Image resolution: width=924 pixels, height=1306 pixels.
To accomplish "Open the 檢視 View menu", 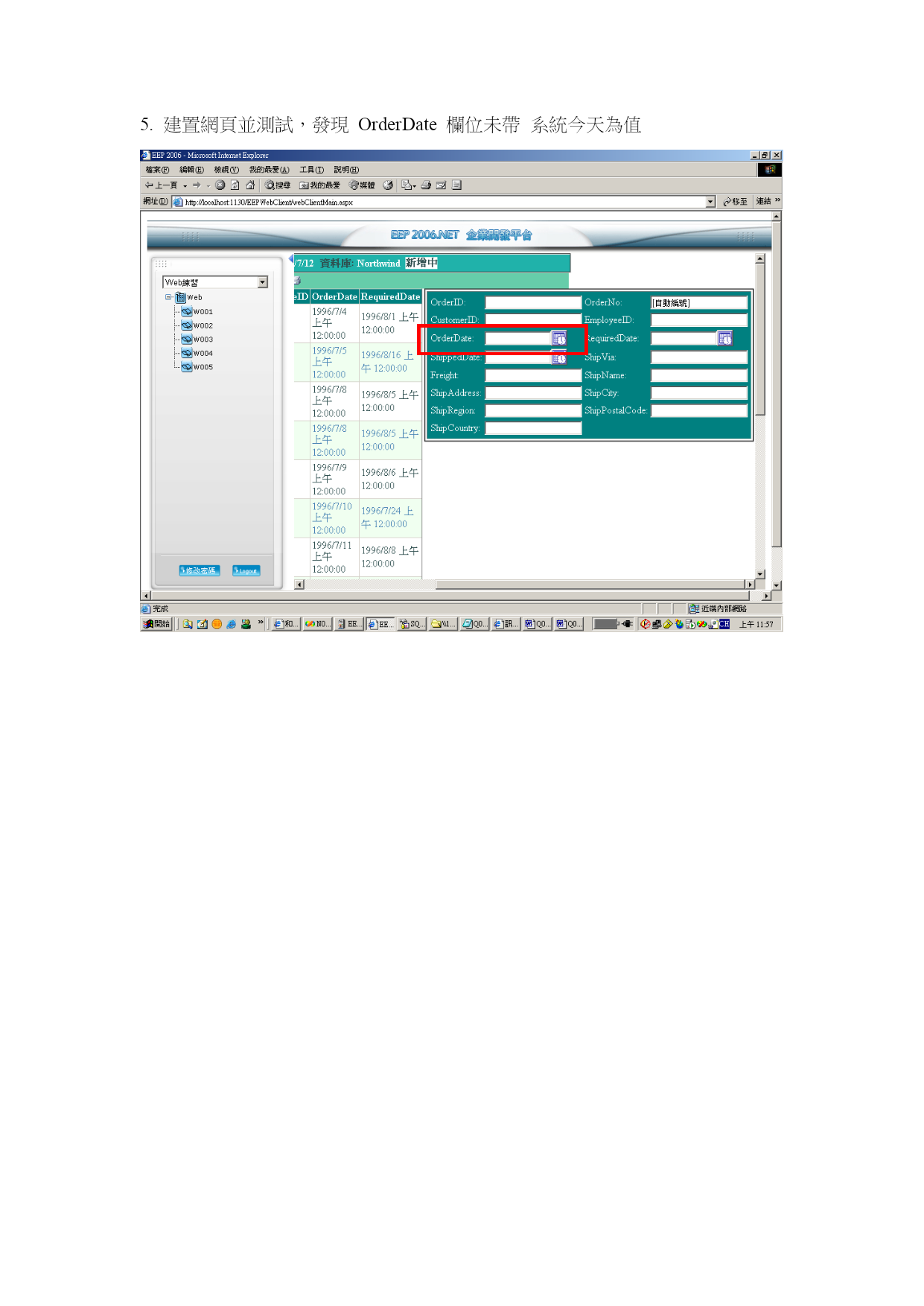I will 226,170.
